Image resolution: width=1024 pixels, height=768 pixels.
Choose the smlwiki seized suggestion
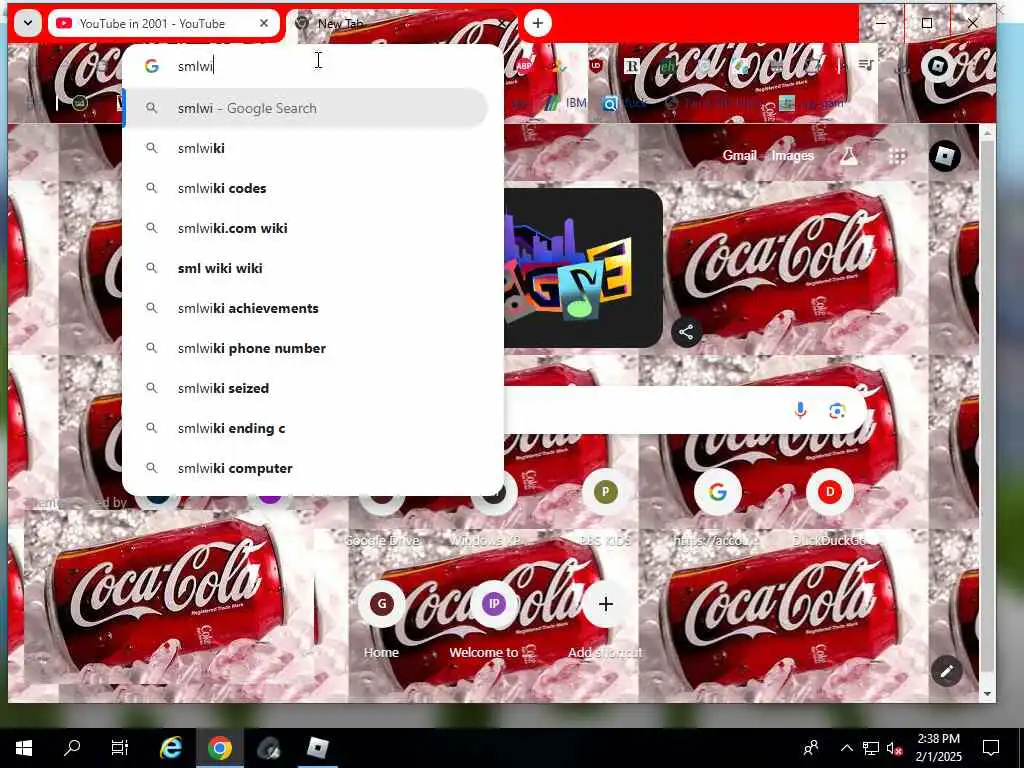[306, 388]
